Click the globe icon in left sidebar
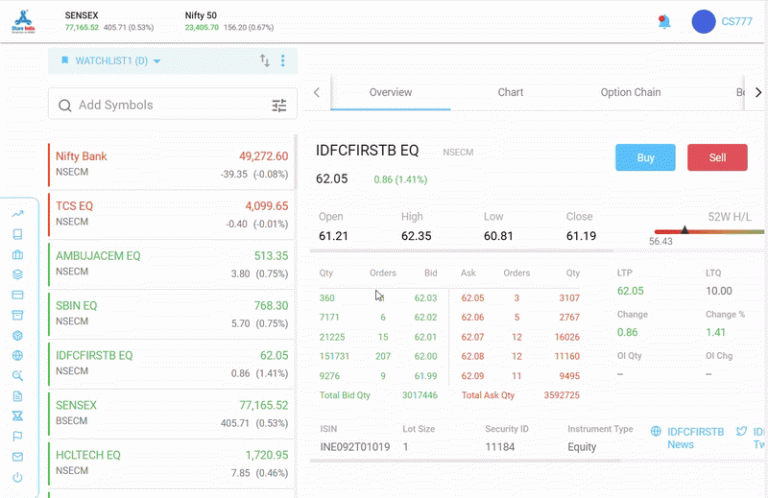This screenshot has width=768, height=498. click(17, 355)
